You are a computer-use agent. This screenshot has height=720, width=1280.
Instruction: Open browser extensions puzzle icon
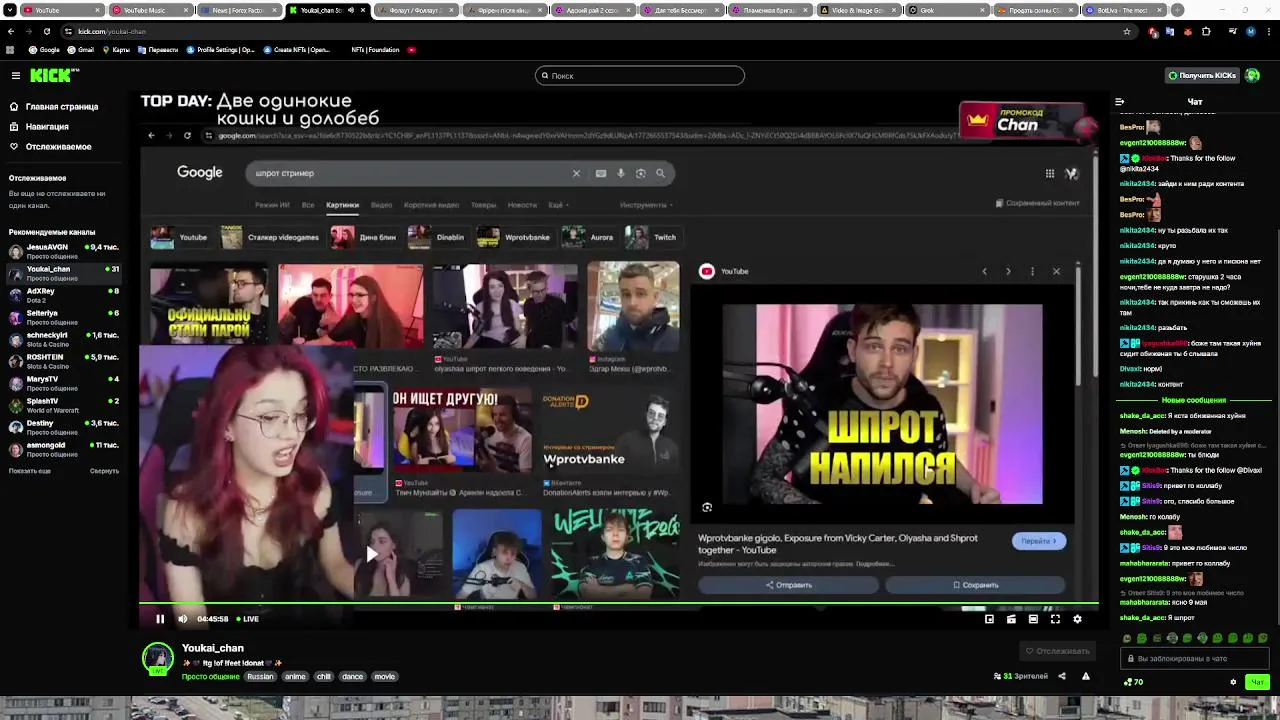click(x=1206, y=31)
